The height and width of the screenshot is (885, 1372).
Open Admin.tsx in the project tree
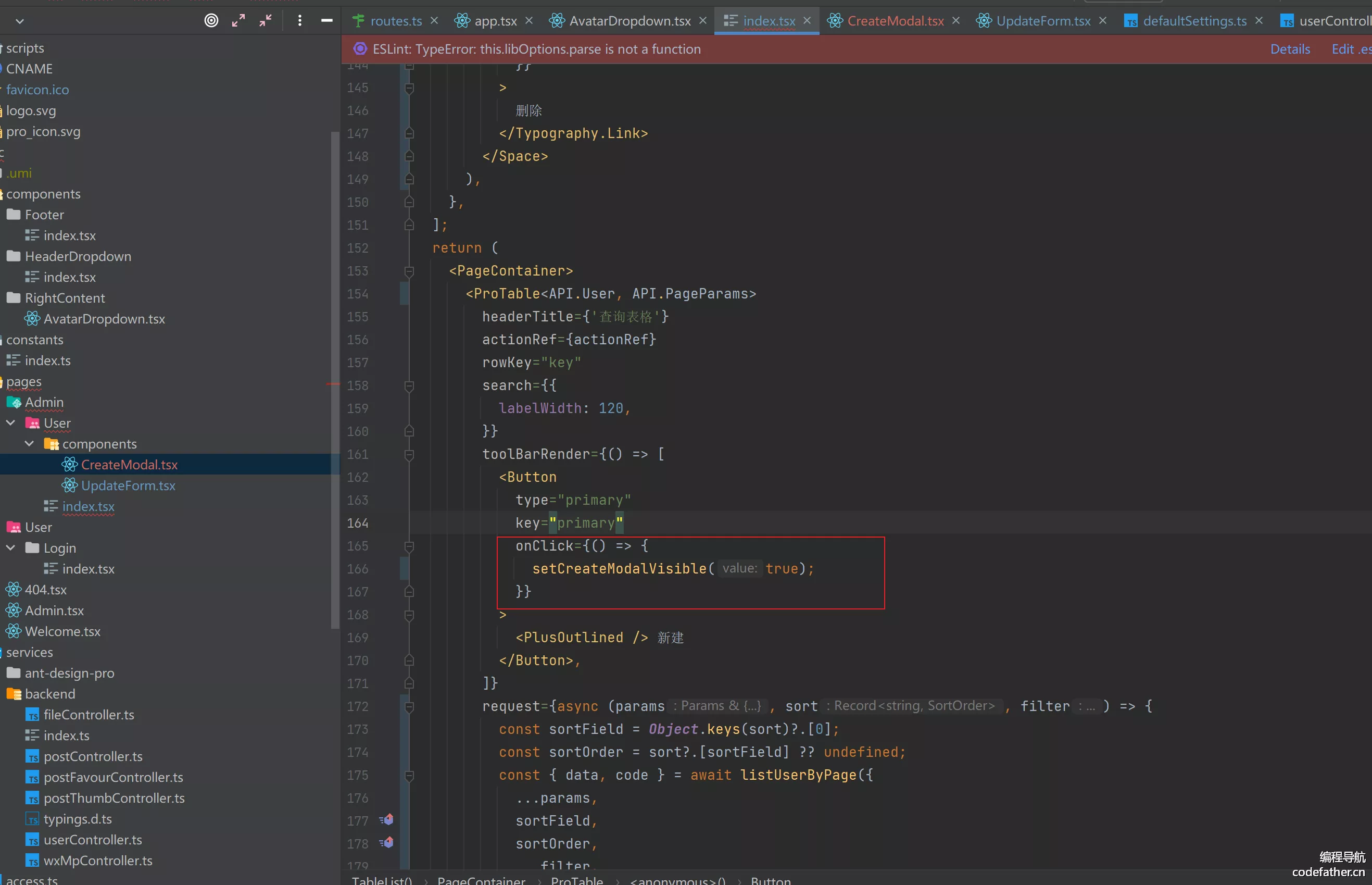[54, 610]
